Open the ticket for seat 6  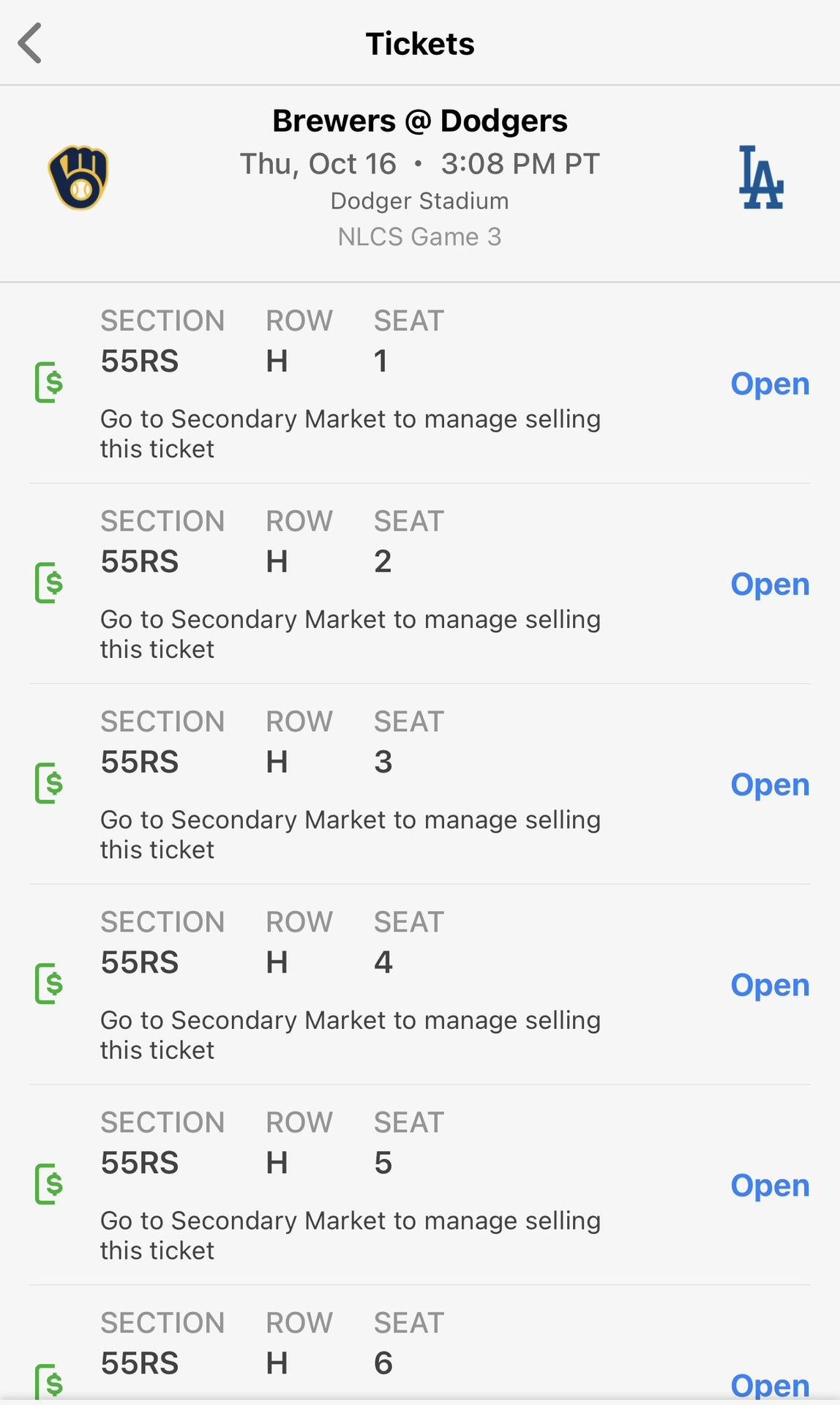[x=770, y=1385]
